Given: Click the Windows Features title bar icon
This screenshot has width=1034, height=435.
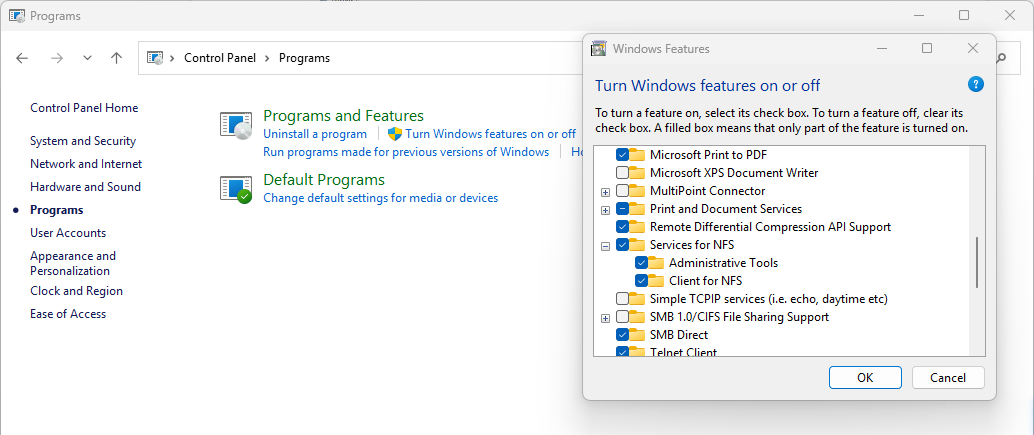Looking at the screenshot, I should point(599,48).
